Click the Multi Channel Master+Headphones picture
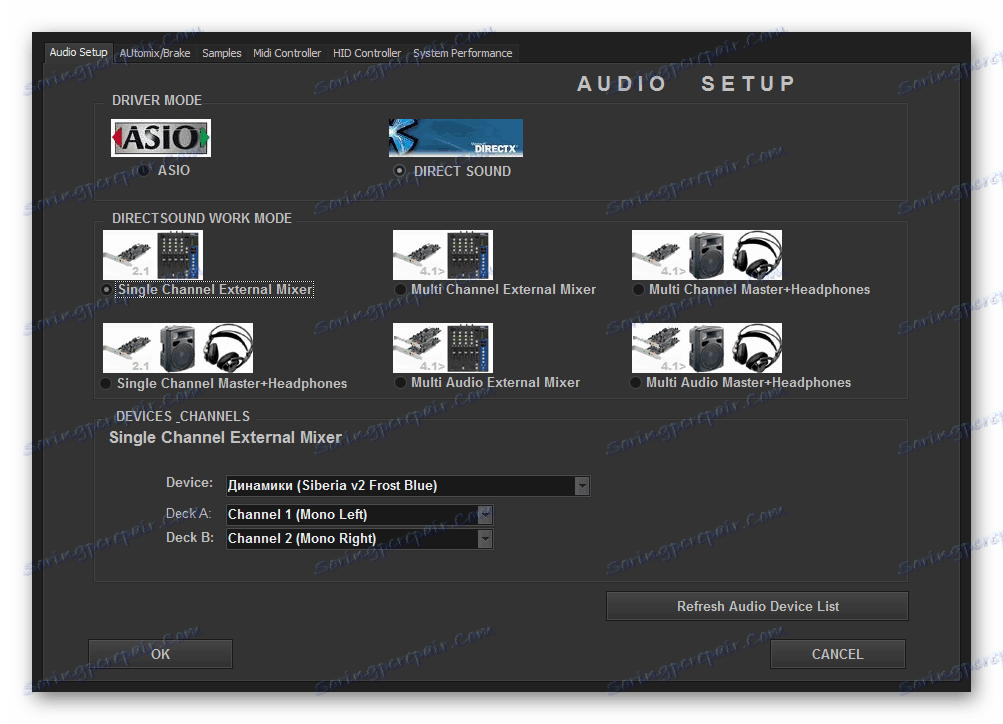Screen dimensions: 1003x724 (x=707, y=255)
